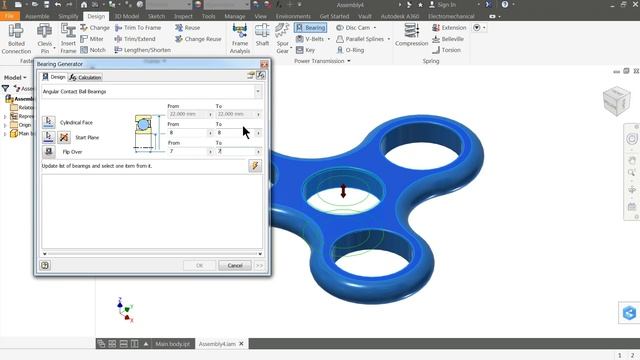Viewport: 640px width, 360px height.
Task: Click the Change Reuse tool
Action: click(x=198, y=39)
